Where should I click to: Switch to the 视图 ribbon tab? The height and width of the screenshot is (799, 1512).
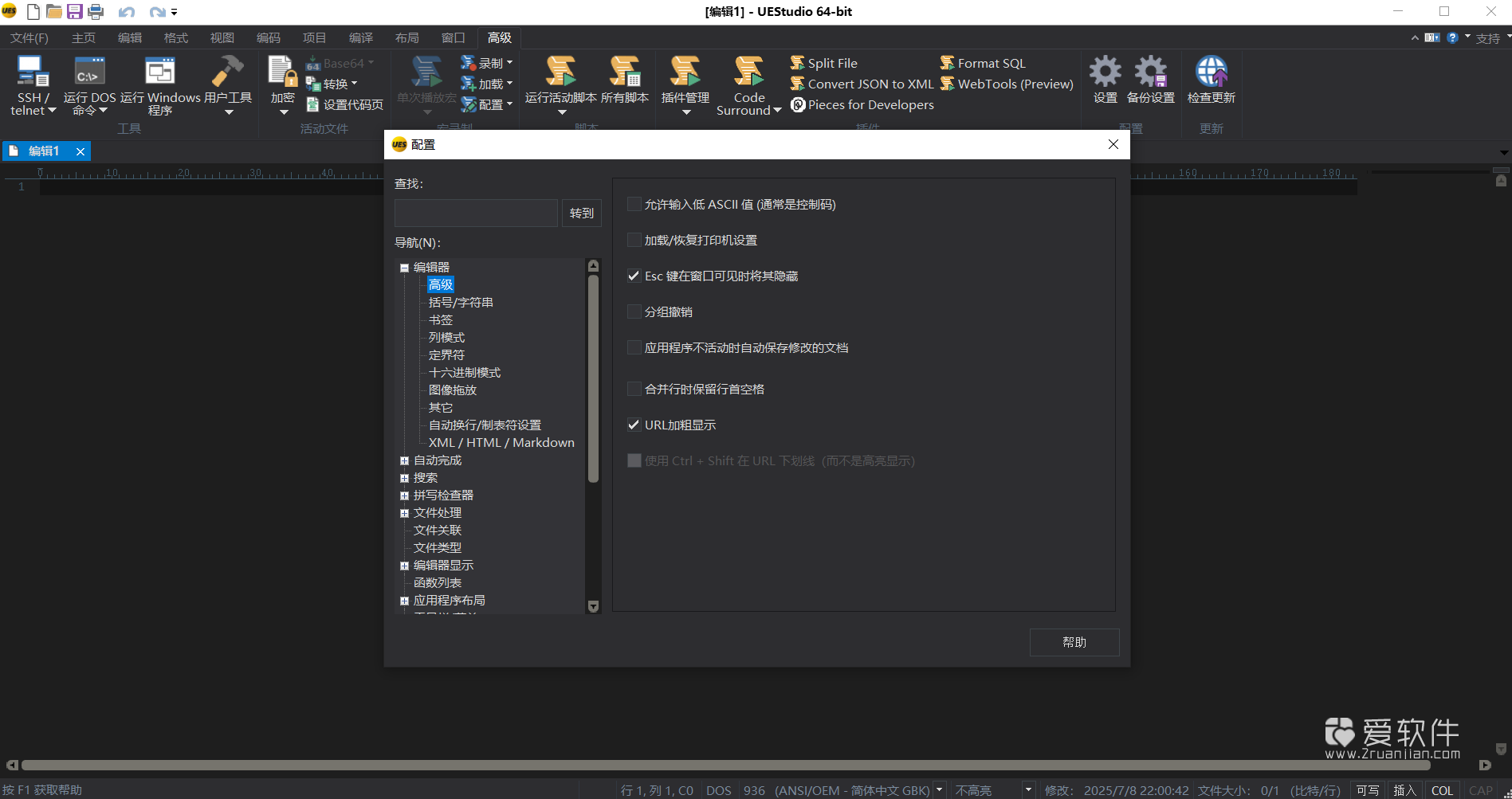(x=222, y=37)
